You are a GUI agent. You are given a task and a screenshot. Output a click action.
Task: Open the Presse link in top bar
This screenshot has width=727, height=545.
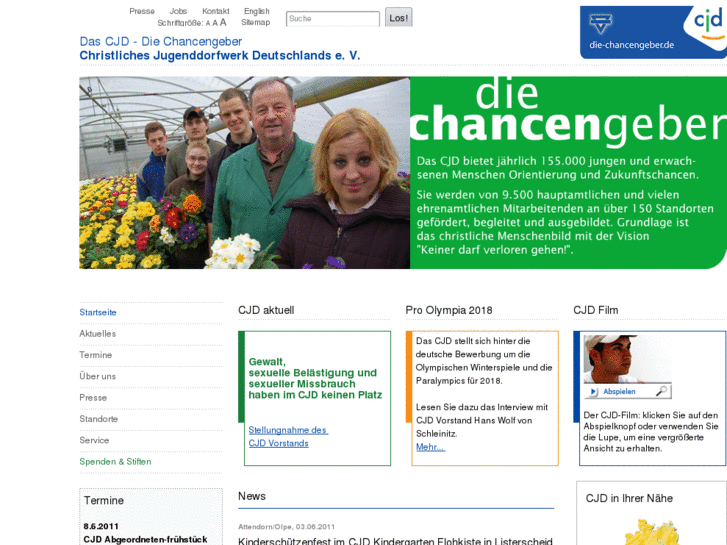coord(142,11)
